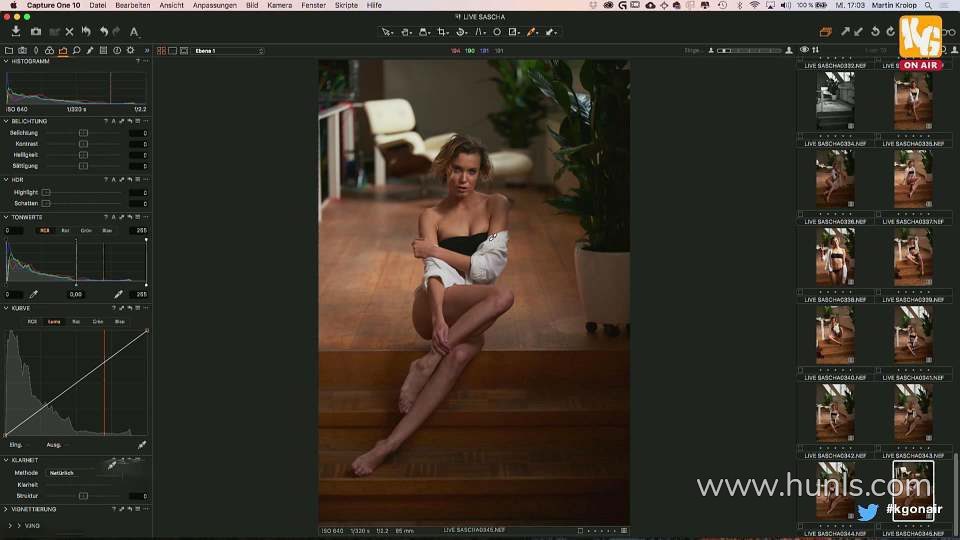This screenshot has width=960, height=540.
Task: Click the camera Capture icon
Action: pyautogui.click(x=36, y=31)
